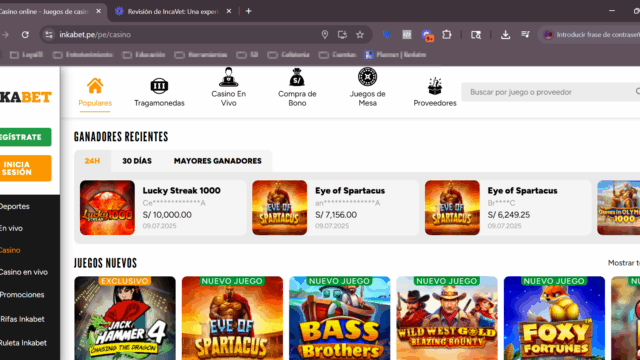The width and height of the screenshot is (640, 360).
Task: Click the Mostrar todo link for Juegos Nuevos
Action: pos(624,263)
